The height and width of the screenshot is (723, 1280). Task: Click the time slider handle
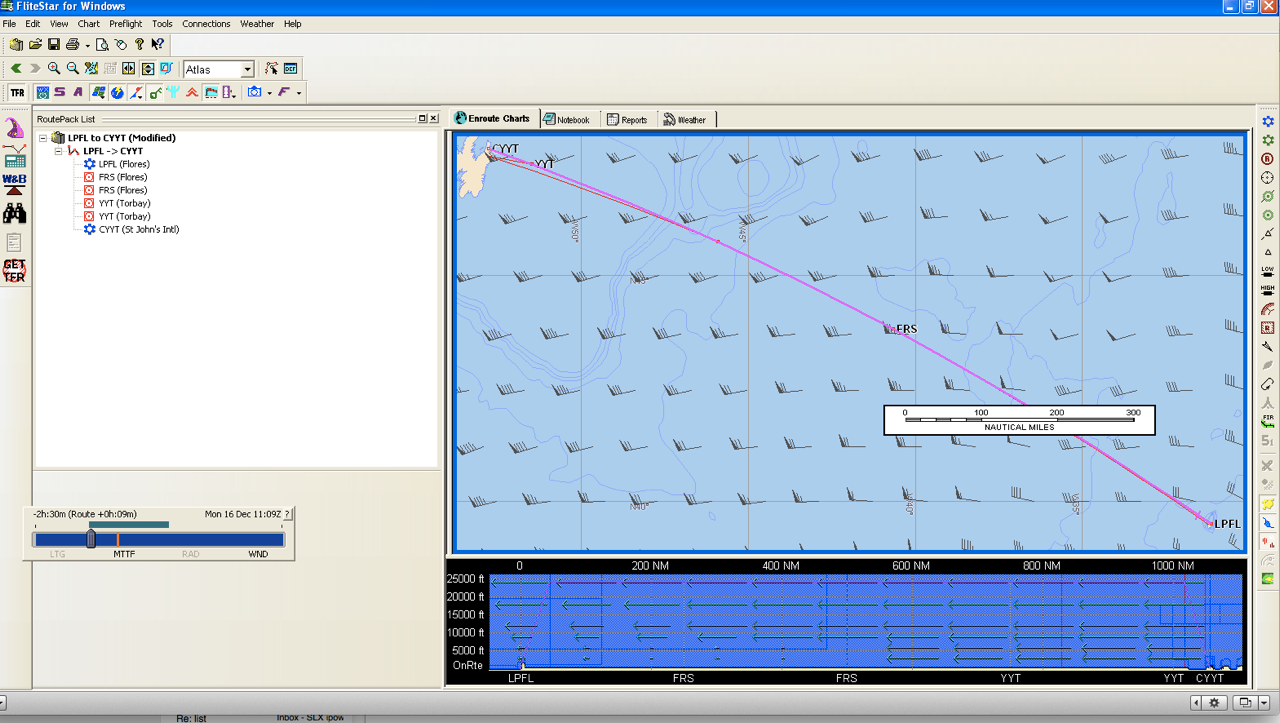(x=91, y=539)
